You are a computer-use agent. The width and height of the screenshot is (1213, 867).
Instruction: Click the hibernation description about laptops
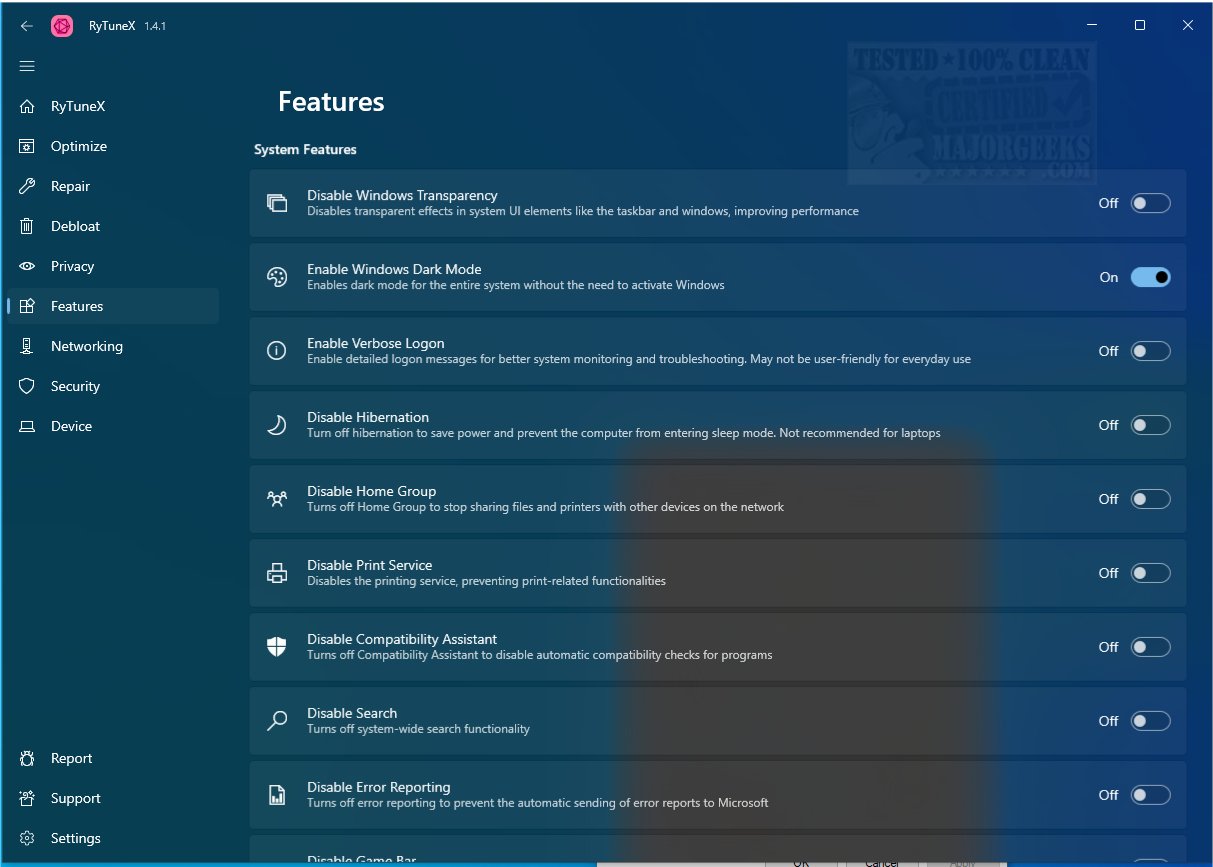(624, 433)
